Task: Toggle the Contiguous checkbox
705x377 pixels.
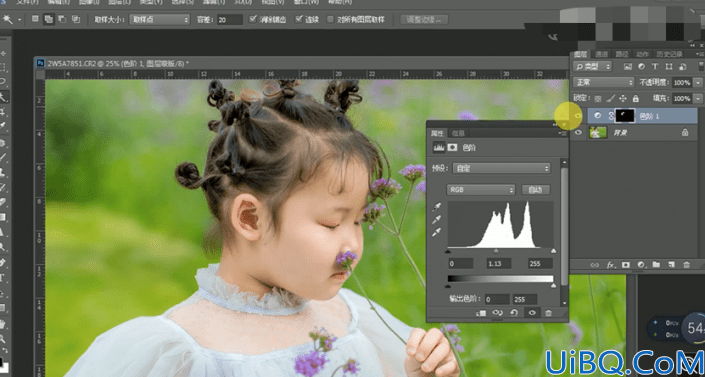Action: [x=299, y=19]
